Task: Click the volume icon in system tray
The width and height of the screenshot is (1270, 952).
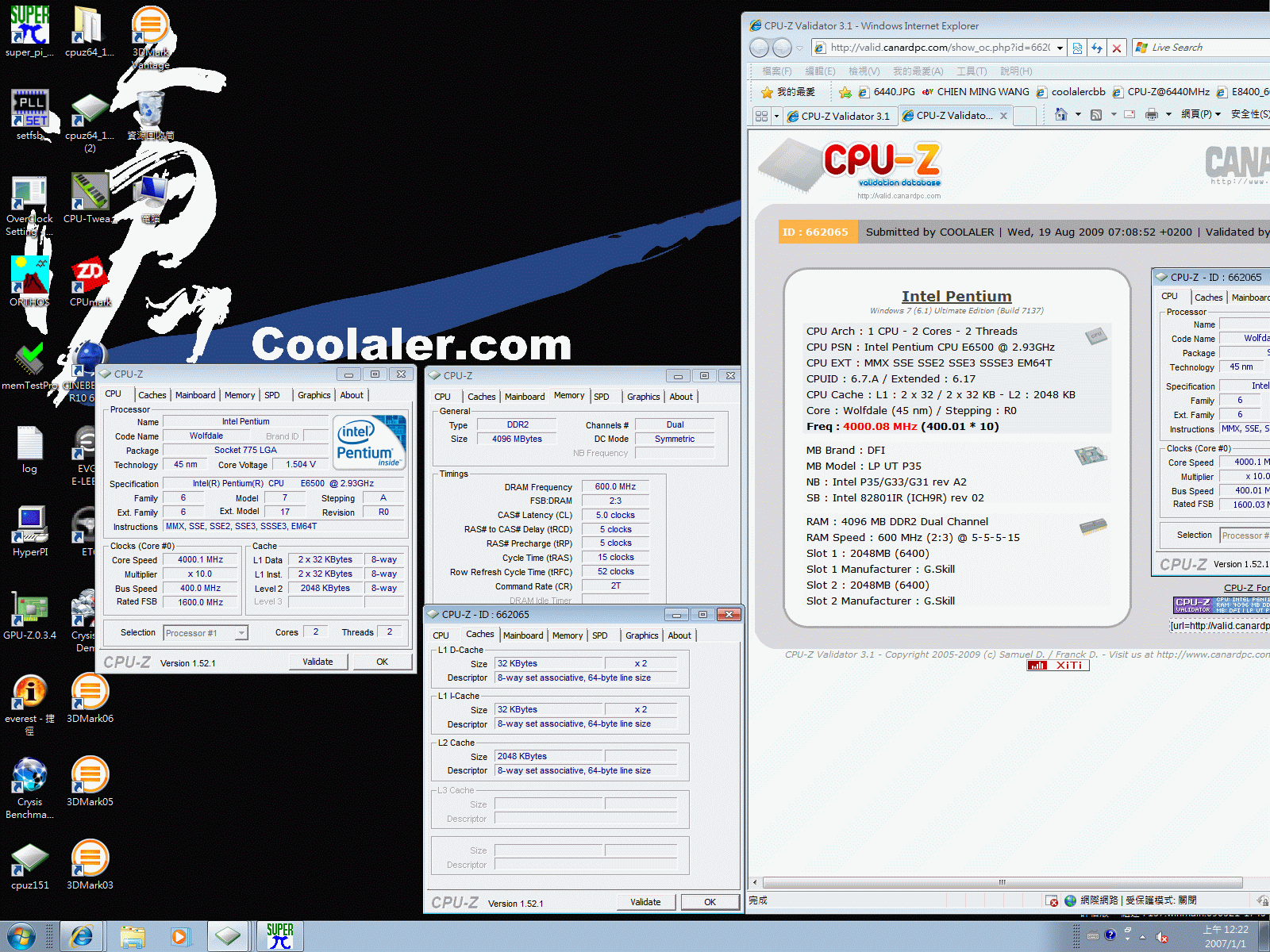Action: (x=1161, y=937)
